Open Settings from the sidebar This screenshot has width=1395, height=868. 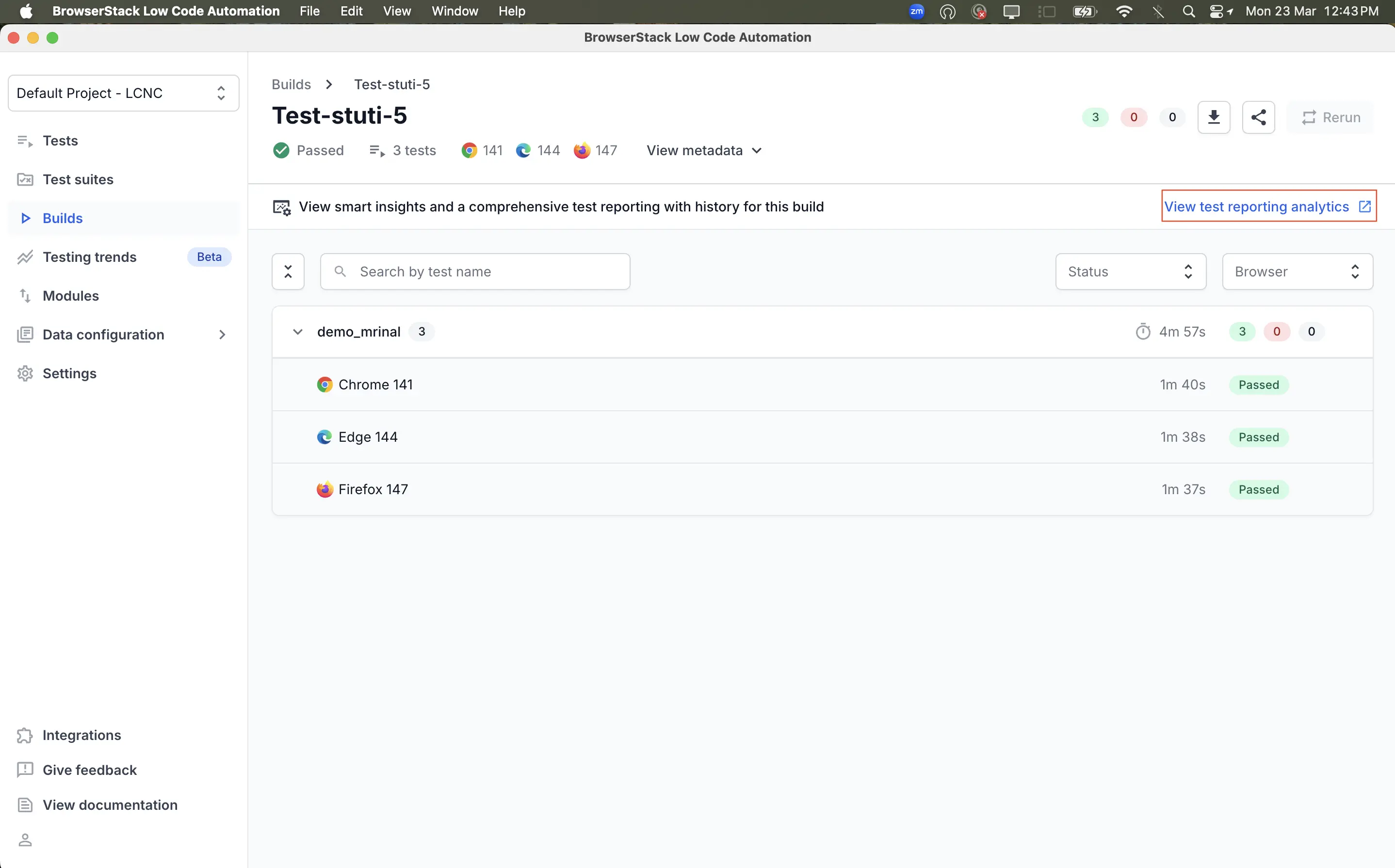pos(69,373)
